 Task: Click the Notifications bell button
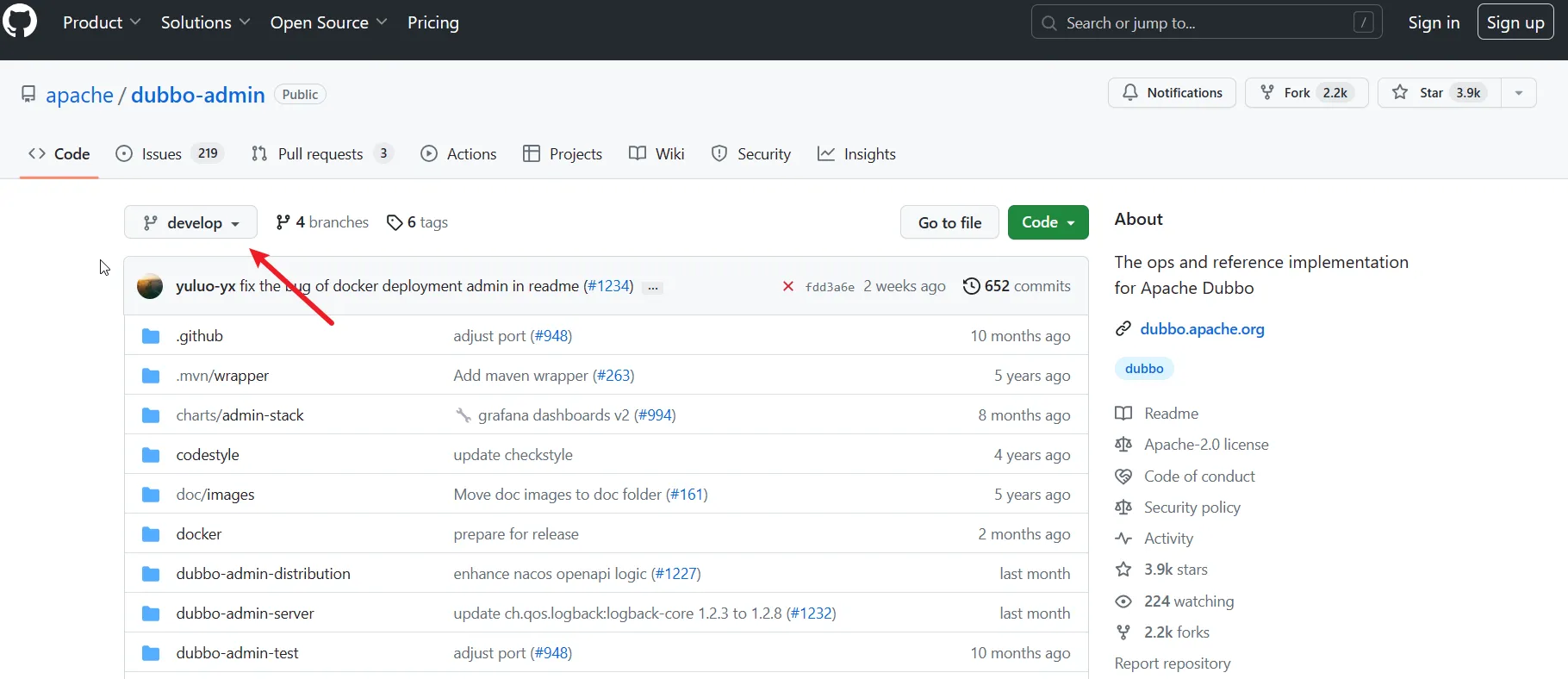point(1172,93)
